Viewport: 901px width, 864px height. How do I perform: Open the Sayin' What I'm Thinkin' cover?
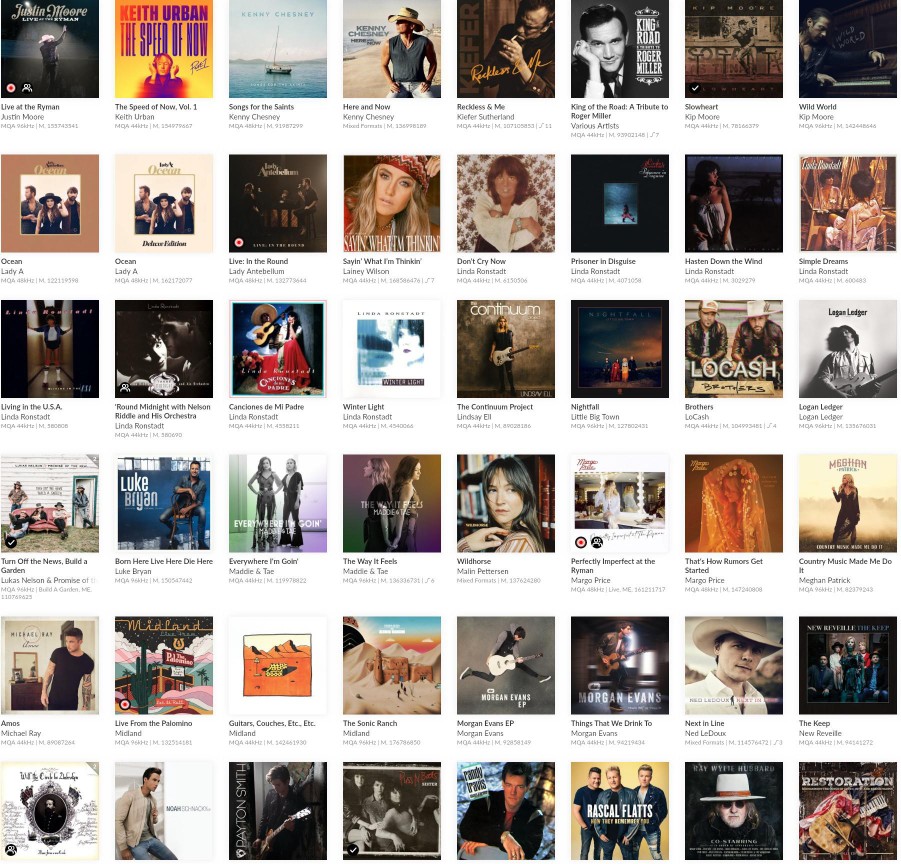[392, 203]
